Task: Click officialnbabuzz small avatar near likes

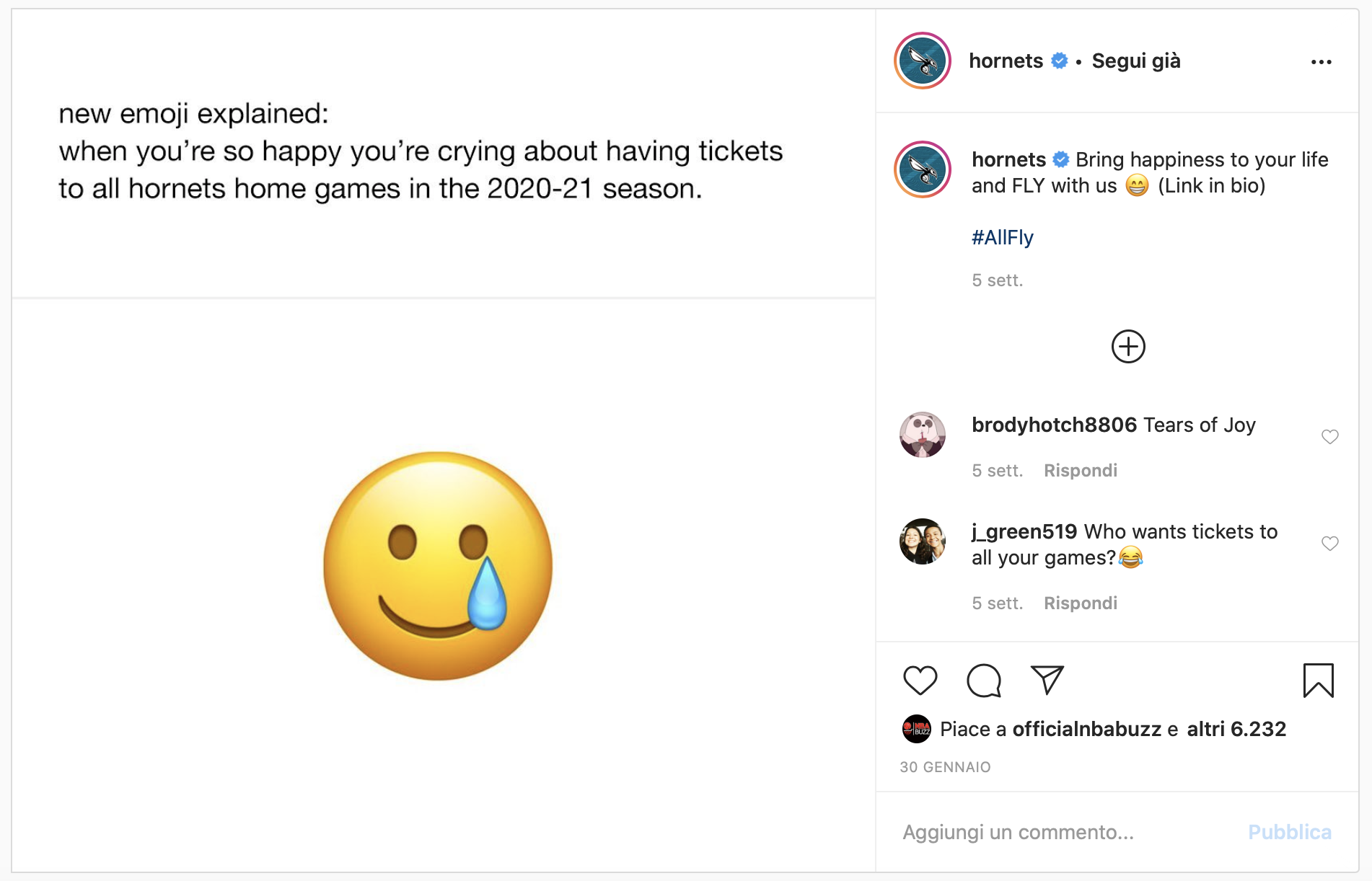Action: (917, 729)
